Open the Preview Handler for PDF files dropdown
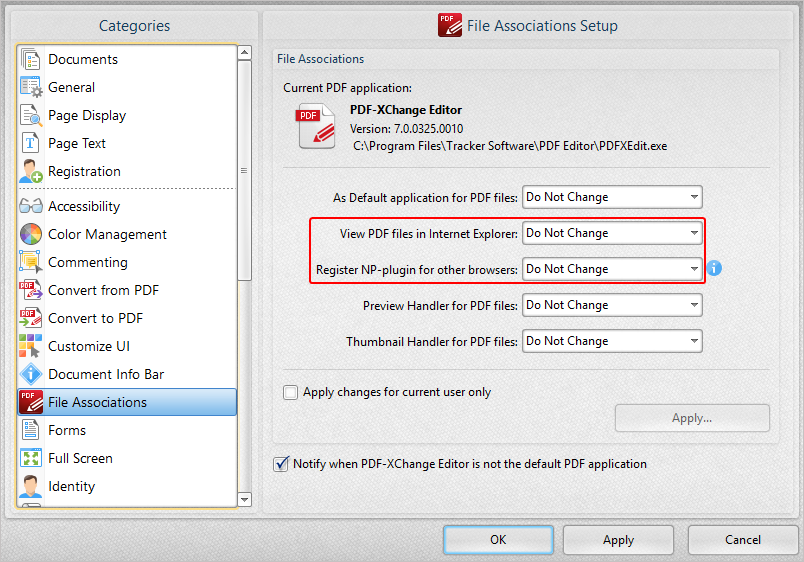The image size is (804, 562). (612, 305)
